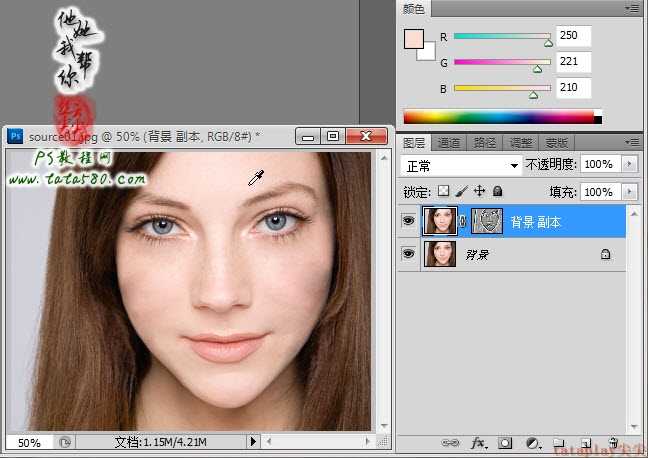648x458 pixels.
Task: Lock all layer attributes
Action: (x=498, y=191)
